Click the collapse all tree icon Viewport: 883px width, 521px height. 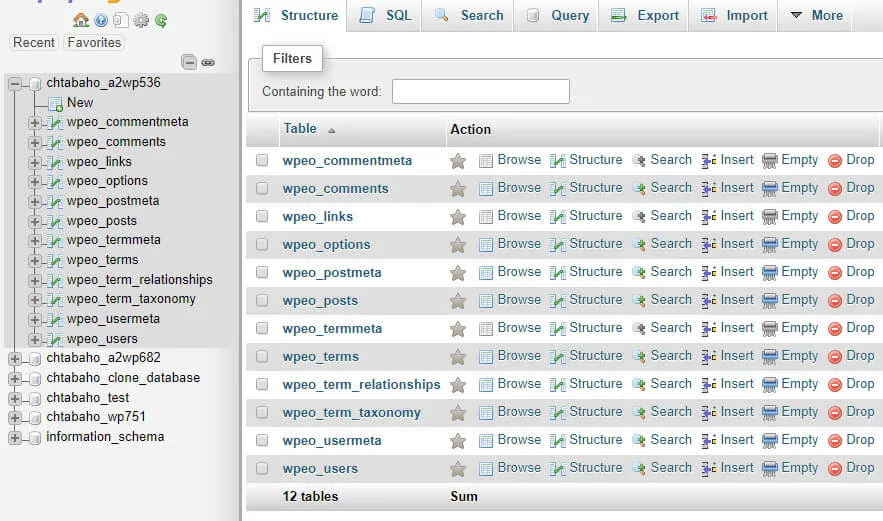click(189, 62)
